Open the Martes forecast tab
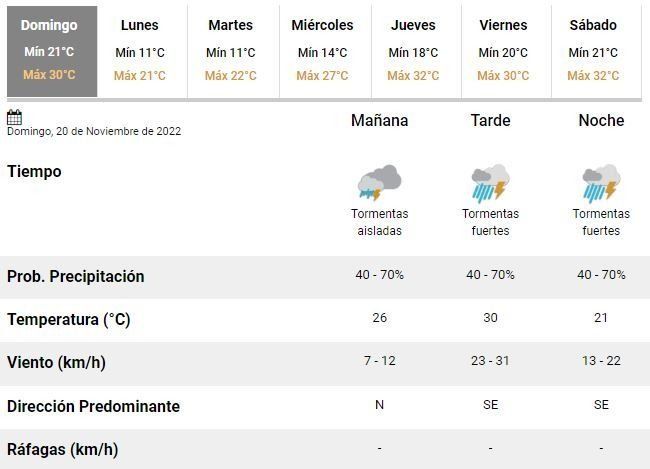This screenshot has width=650, height=469. coord(230,50)
